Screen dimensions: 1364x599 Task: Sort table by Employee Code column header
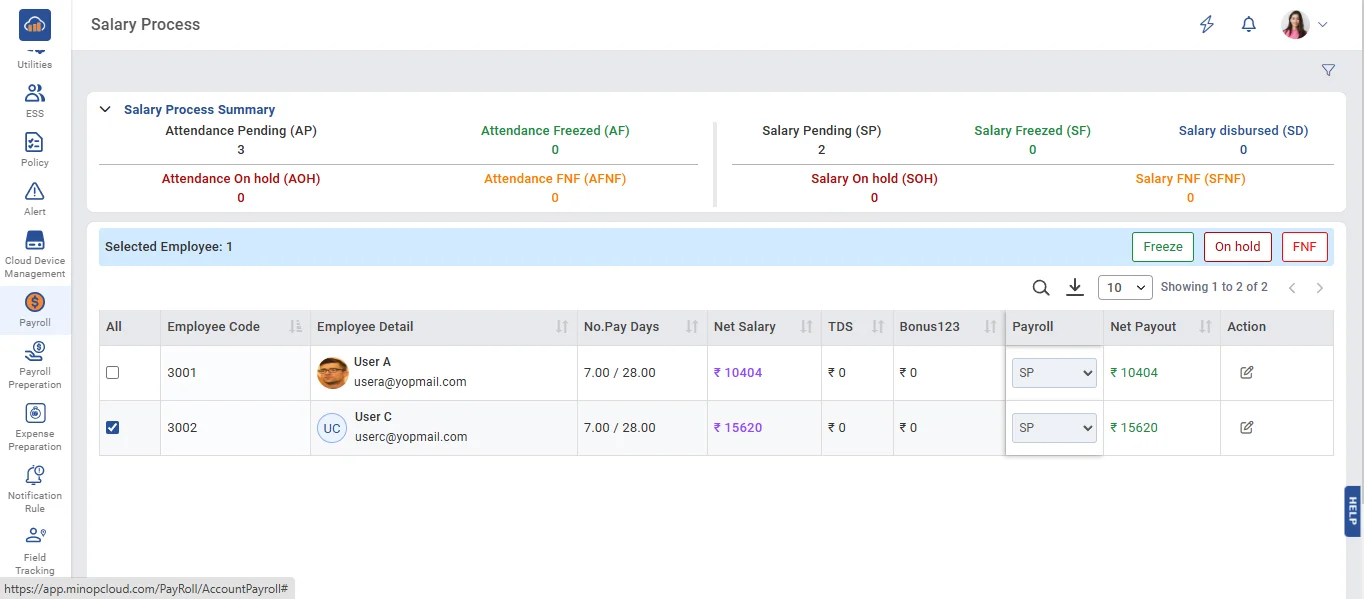pos(213,327)
